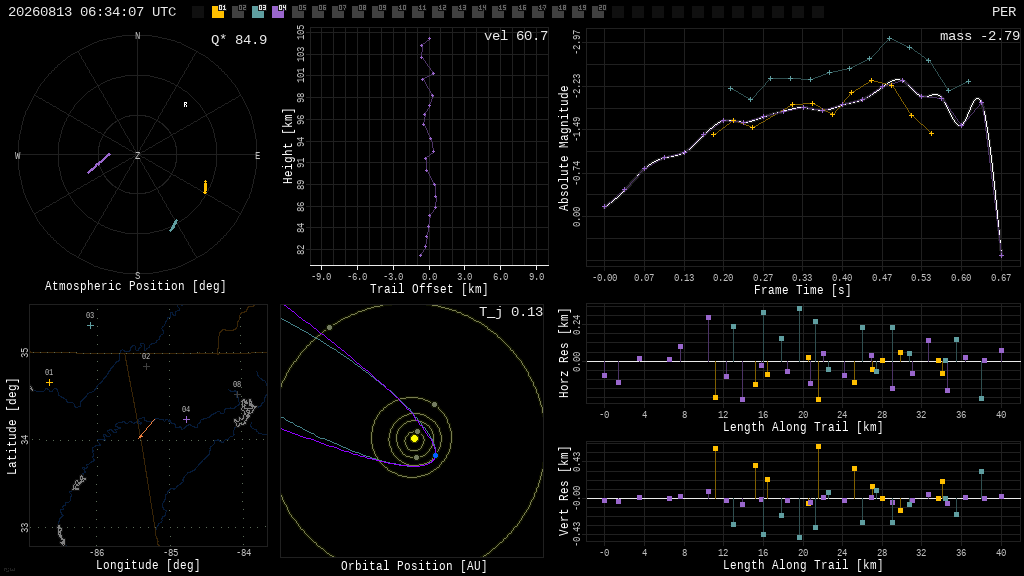This screenshot has width=1024, height=576.
Task: Click the station 03 cross on map
Action: (x=90, y=325)
